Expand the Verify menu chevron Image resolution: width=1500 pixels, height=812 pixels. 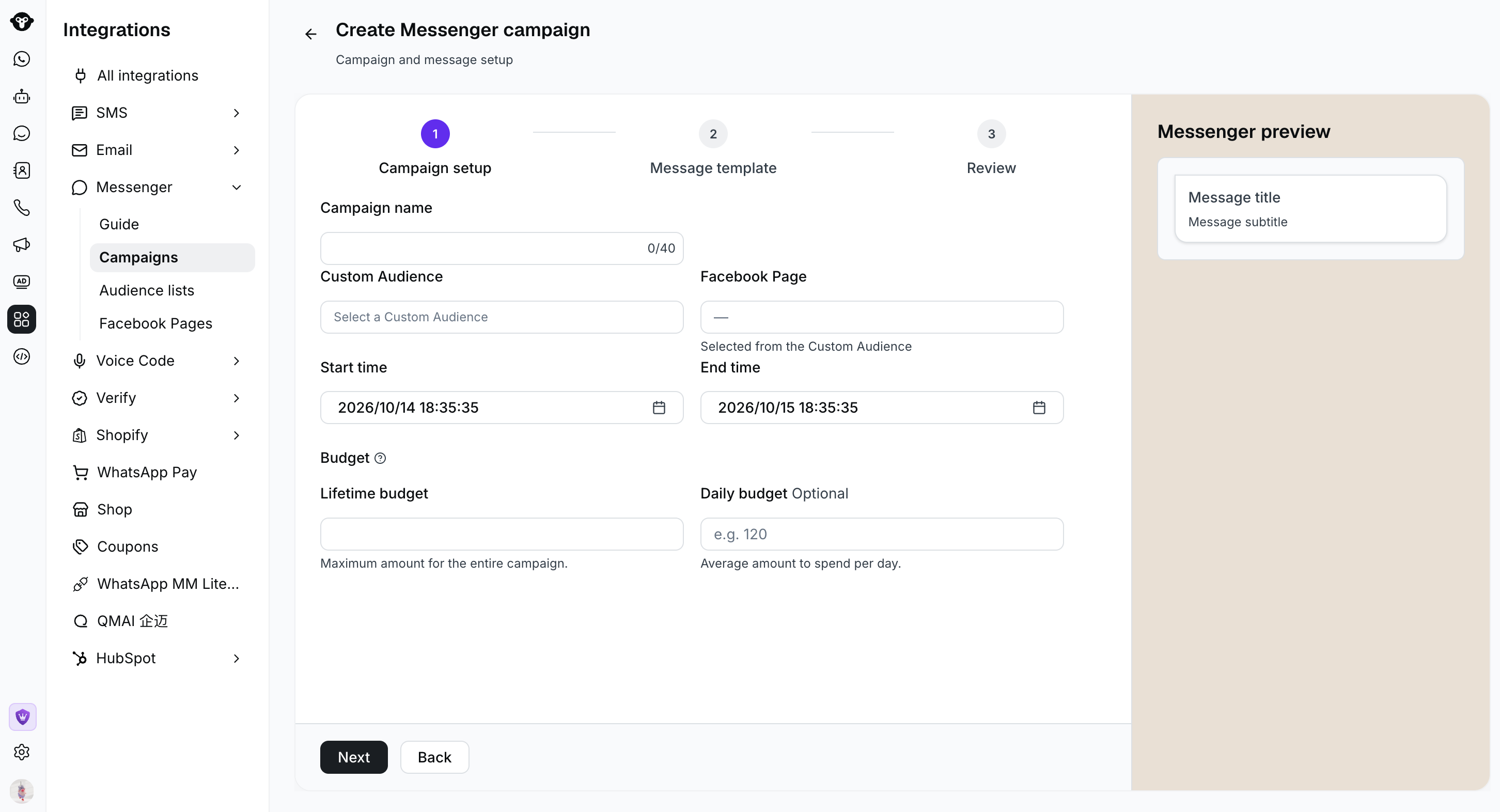click(237, 398)
